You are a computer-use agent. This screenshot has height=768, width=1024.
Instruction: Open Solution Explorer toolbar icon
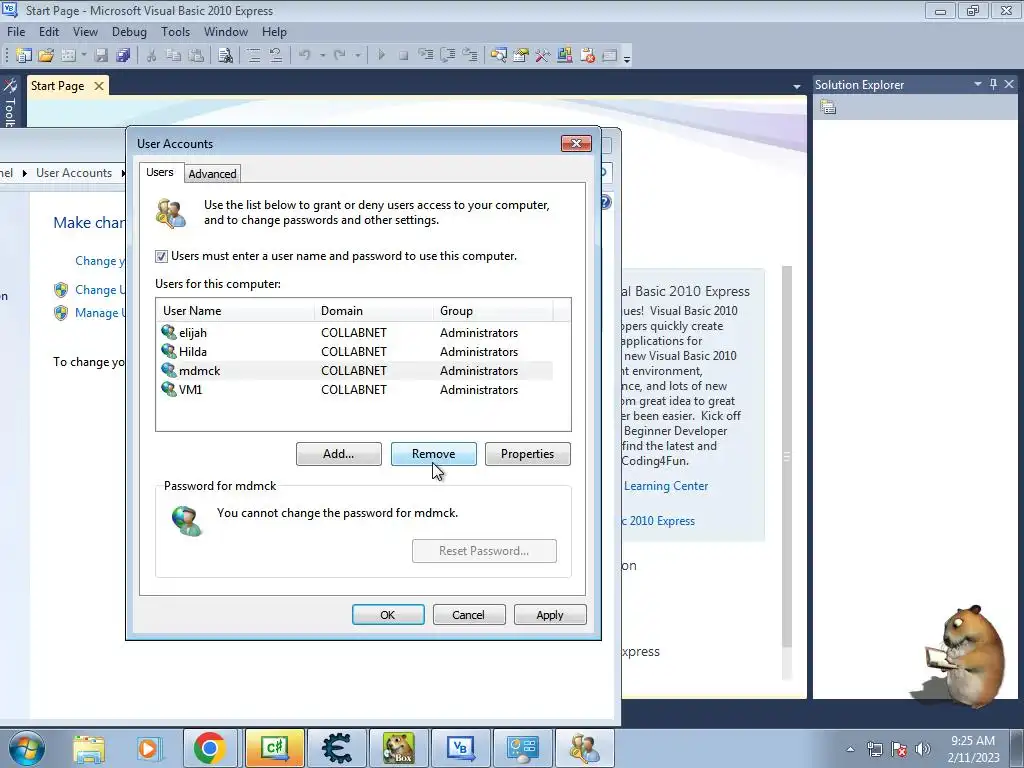click(x=499, y=56)
